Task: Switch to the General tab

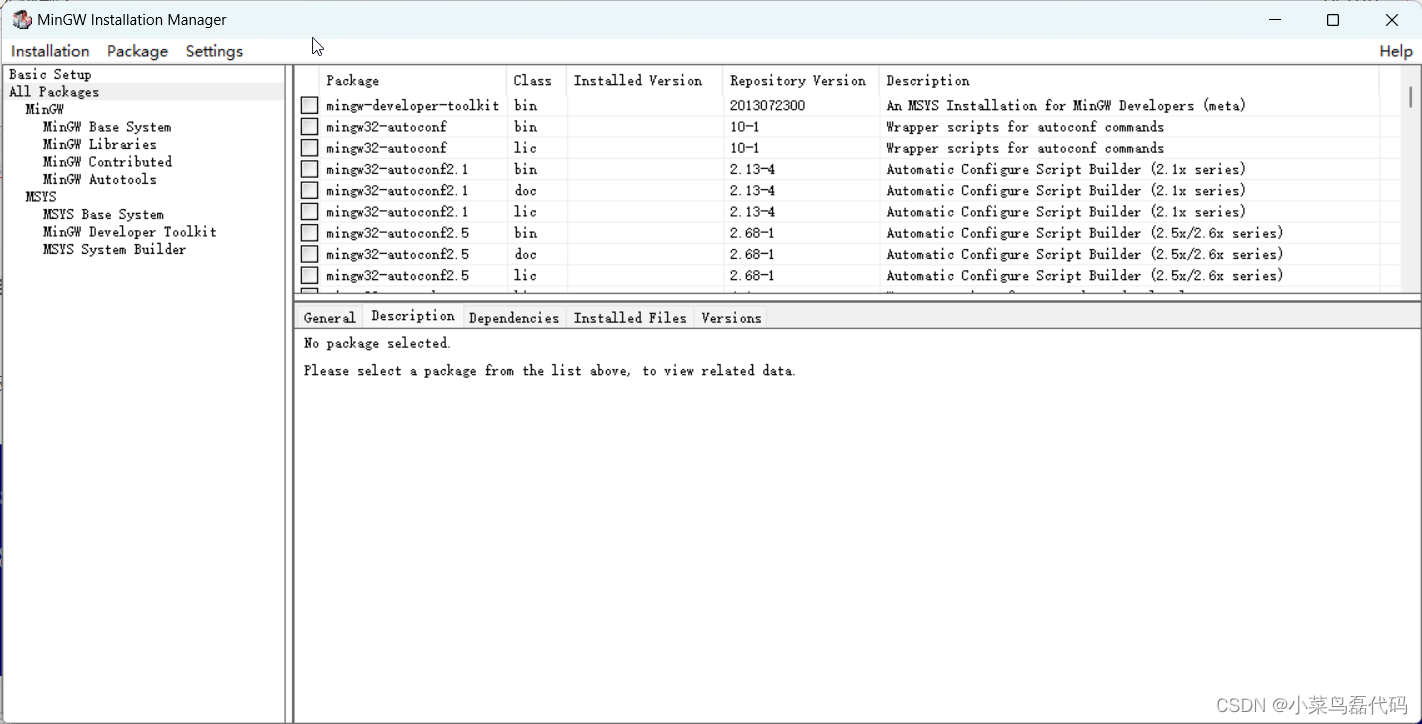Action: tap(329, 318)
